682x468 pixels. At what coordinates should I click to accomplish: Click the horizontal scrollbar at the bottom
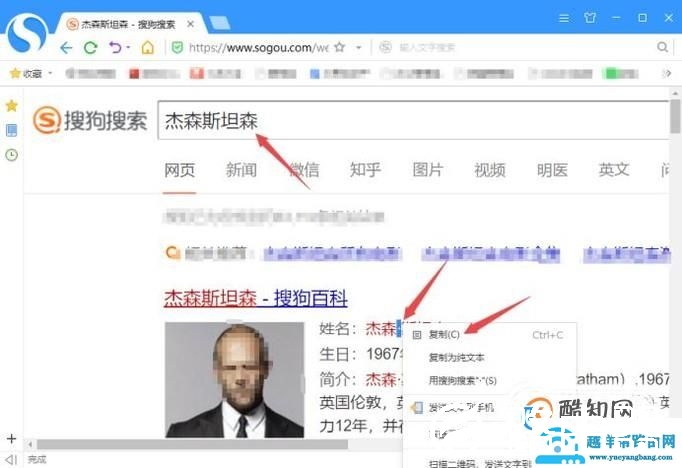tap(192, 445)
